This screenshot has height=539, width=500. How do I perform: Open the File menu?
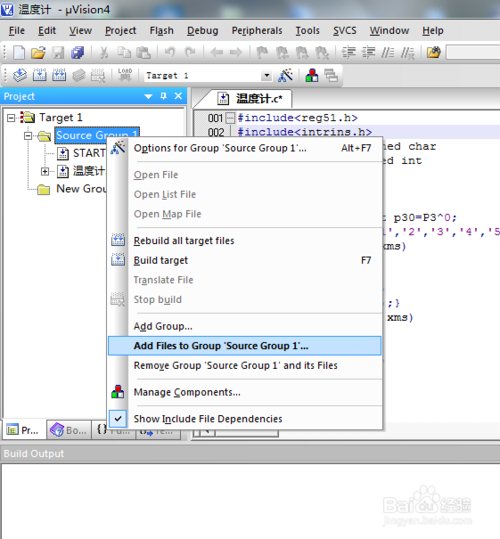(16, 31)
